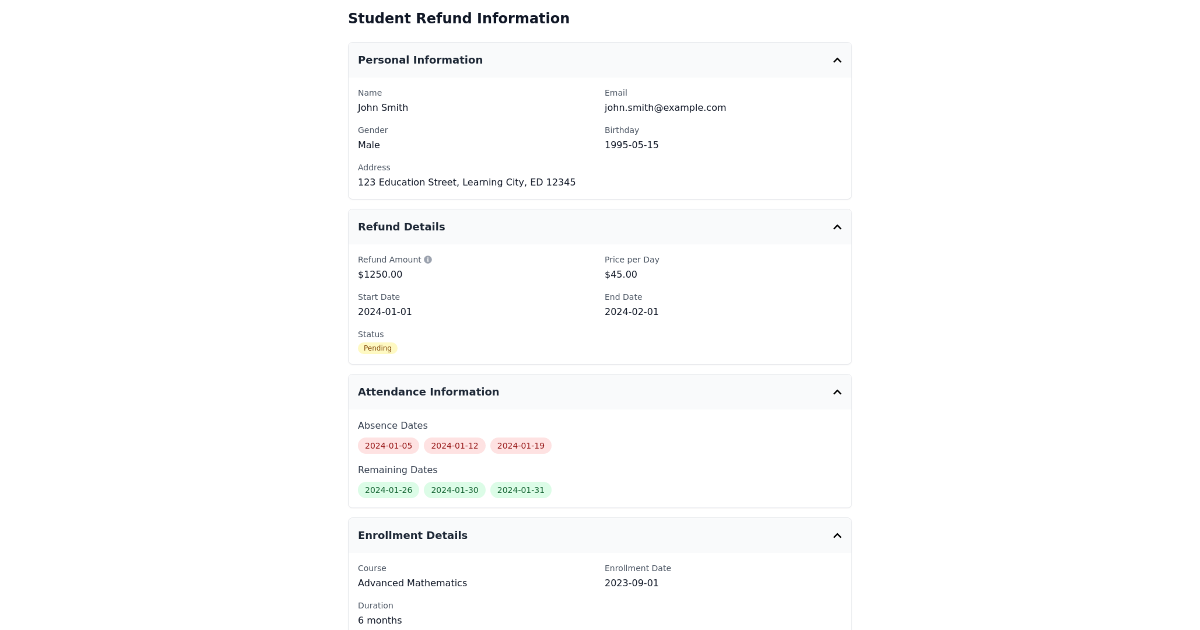Collapse the Refund Details section chevron
1200x630 pixels.
point(837,227)
